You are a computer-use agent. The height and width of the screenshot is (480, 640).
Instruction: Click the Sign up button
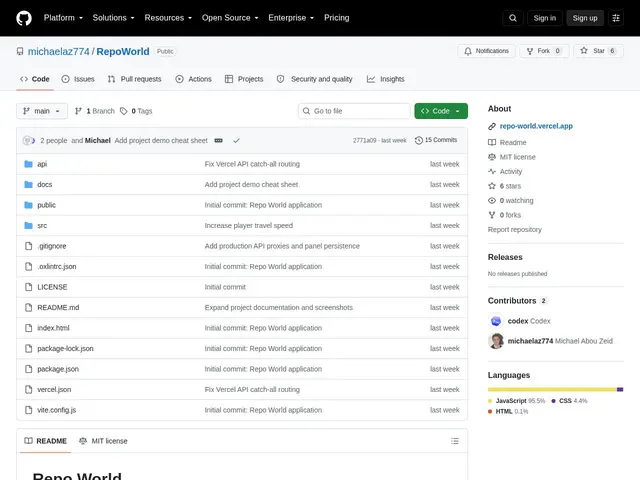[584, 18]
